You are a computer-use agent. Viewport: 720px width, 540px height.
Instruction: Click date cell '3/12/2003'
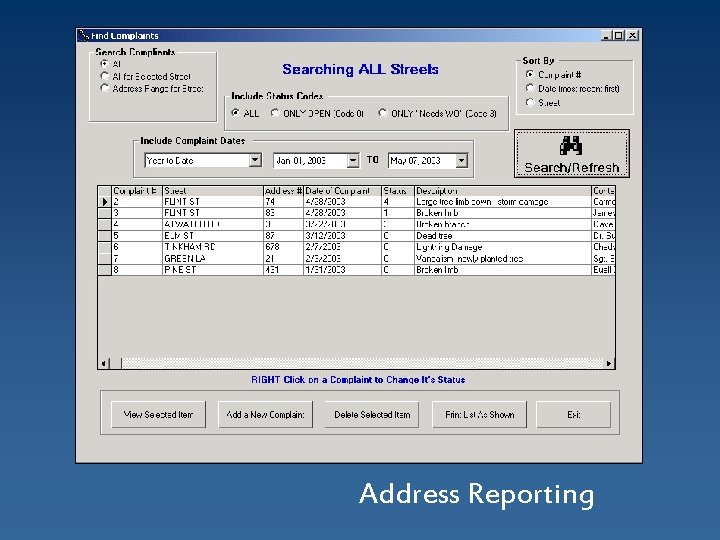pyautogui.click(x=343, y=236)
